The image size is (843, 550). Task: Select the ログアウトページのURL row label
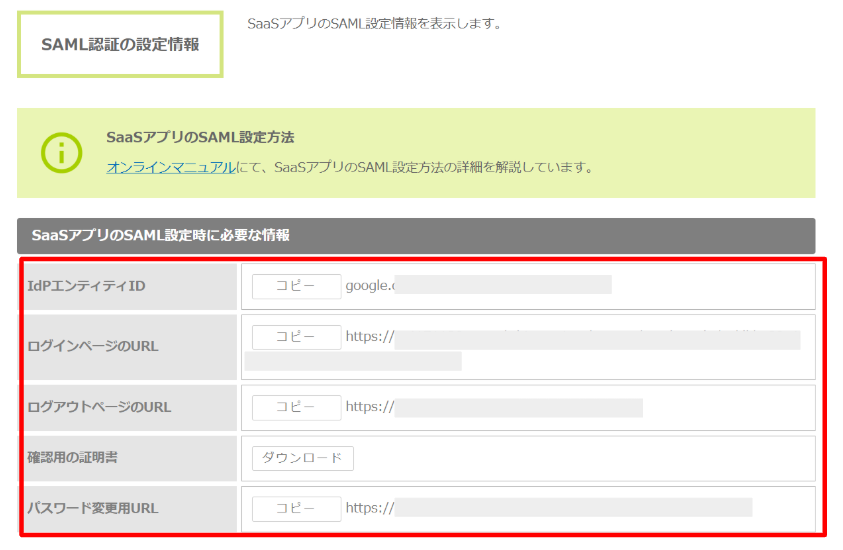point(99,408)
